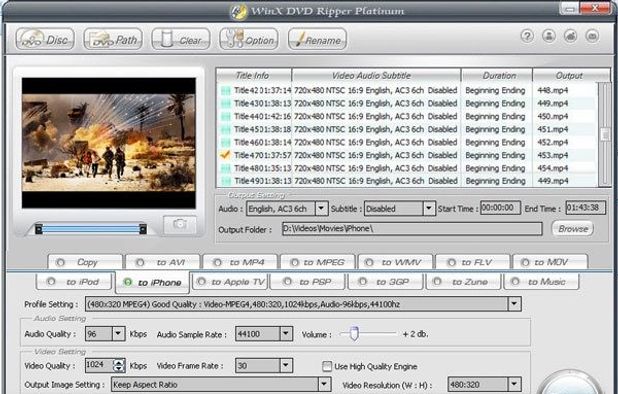The width and height of the screenshot is (618, 394).
Task: Select the to Music output tab
Action: coord(541,282)
